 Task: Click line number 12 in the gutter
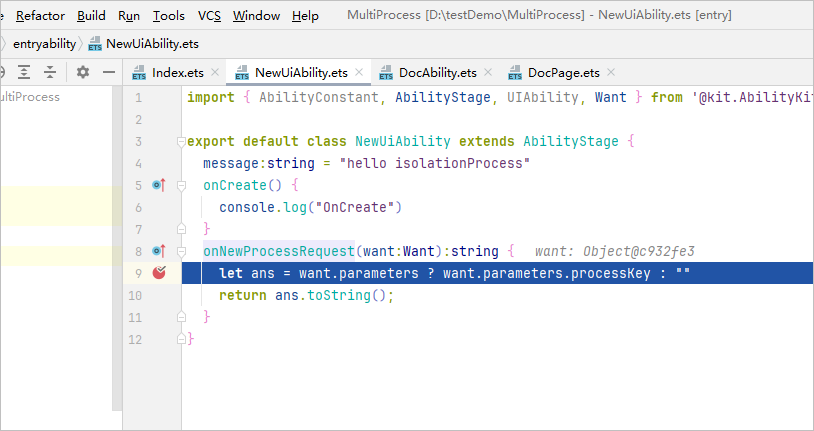coord(135,339)
